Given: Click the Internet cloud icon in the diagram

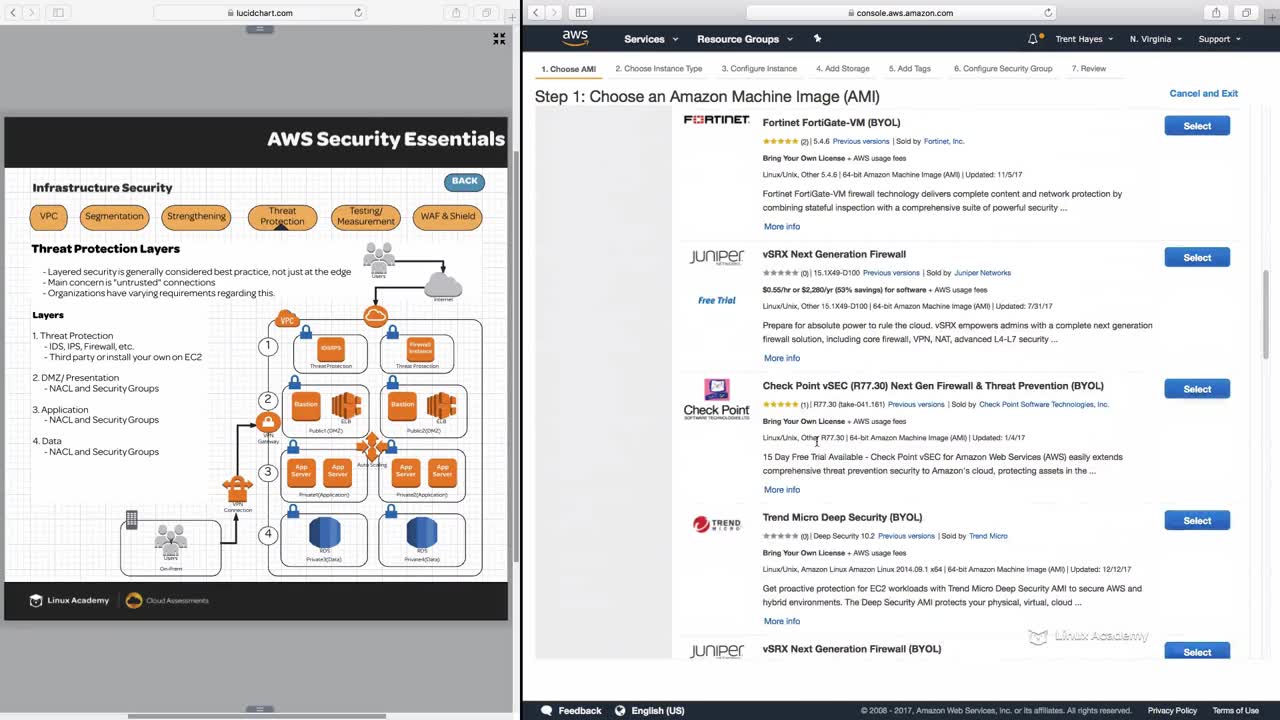Looking at the screenshot, I should [x=443, y=286].
